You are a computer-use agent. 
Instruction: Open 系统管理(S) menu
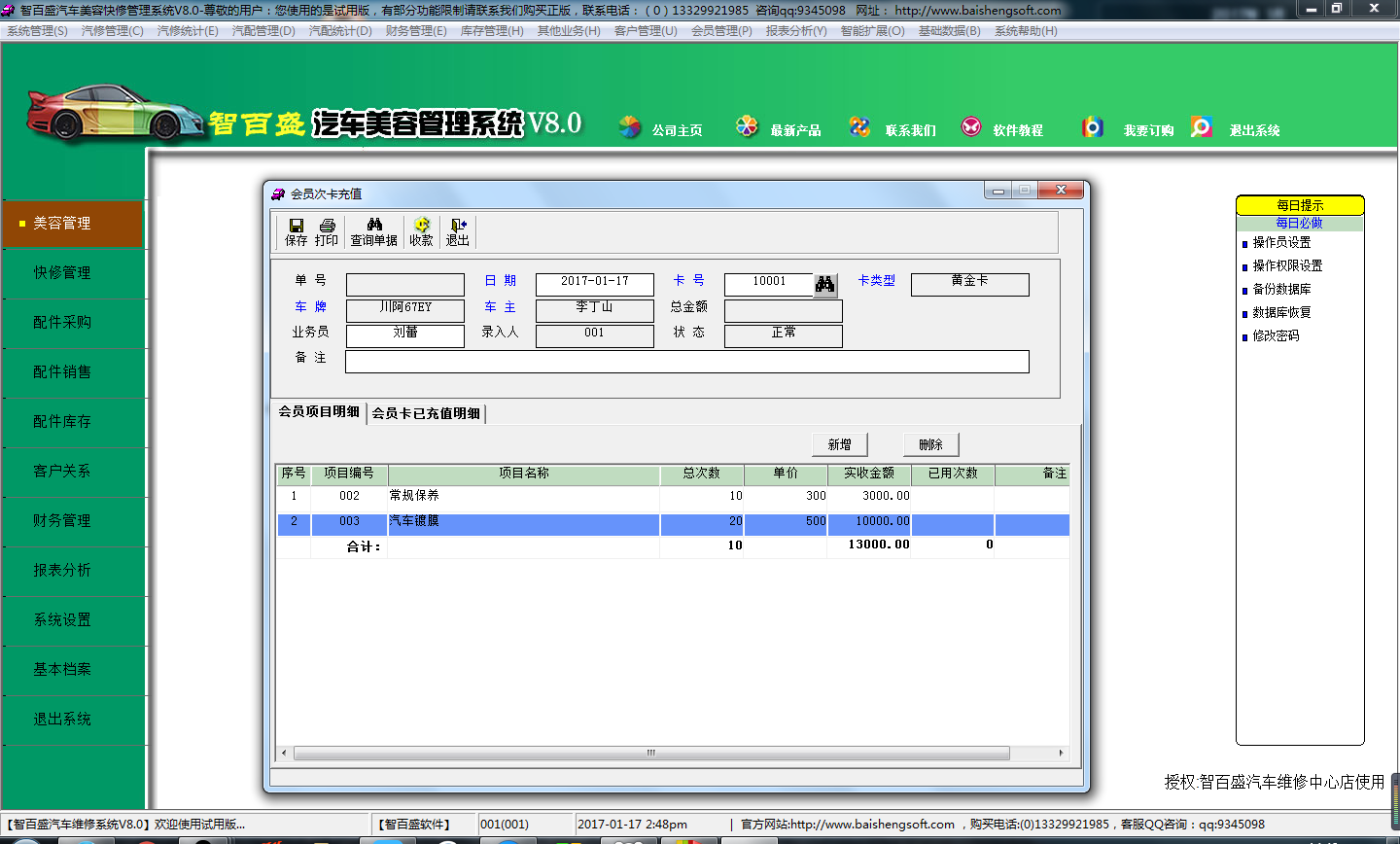click(37, 31)
